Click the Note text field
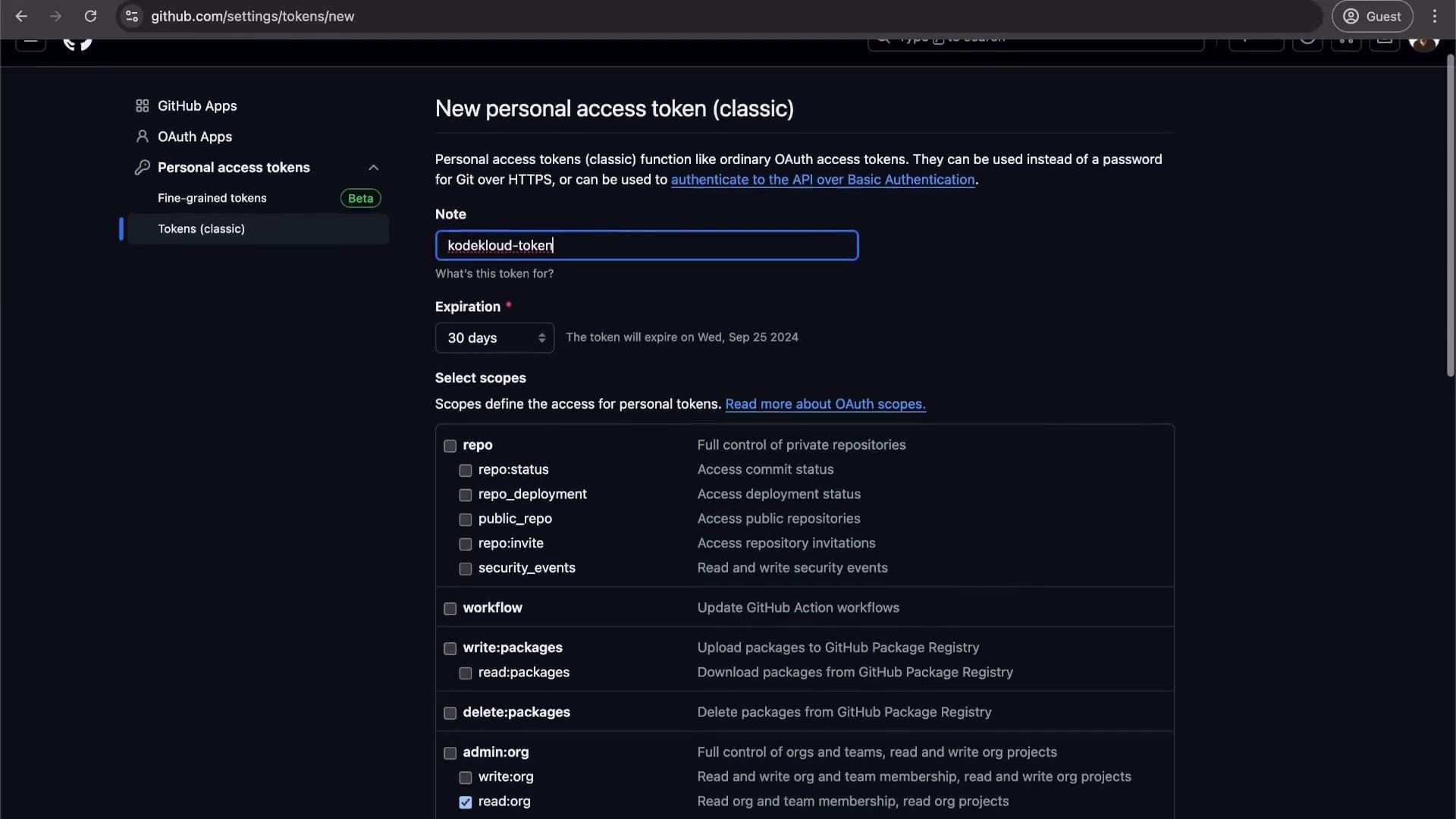Viewport: 1456px width, 819px height. (x=647, y=246)
